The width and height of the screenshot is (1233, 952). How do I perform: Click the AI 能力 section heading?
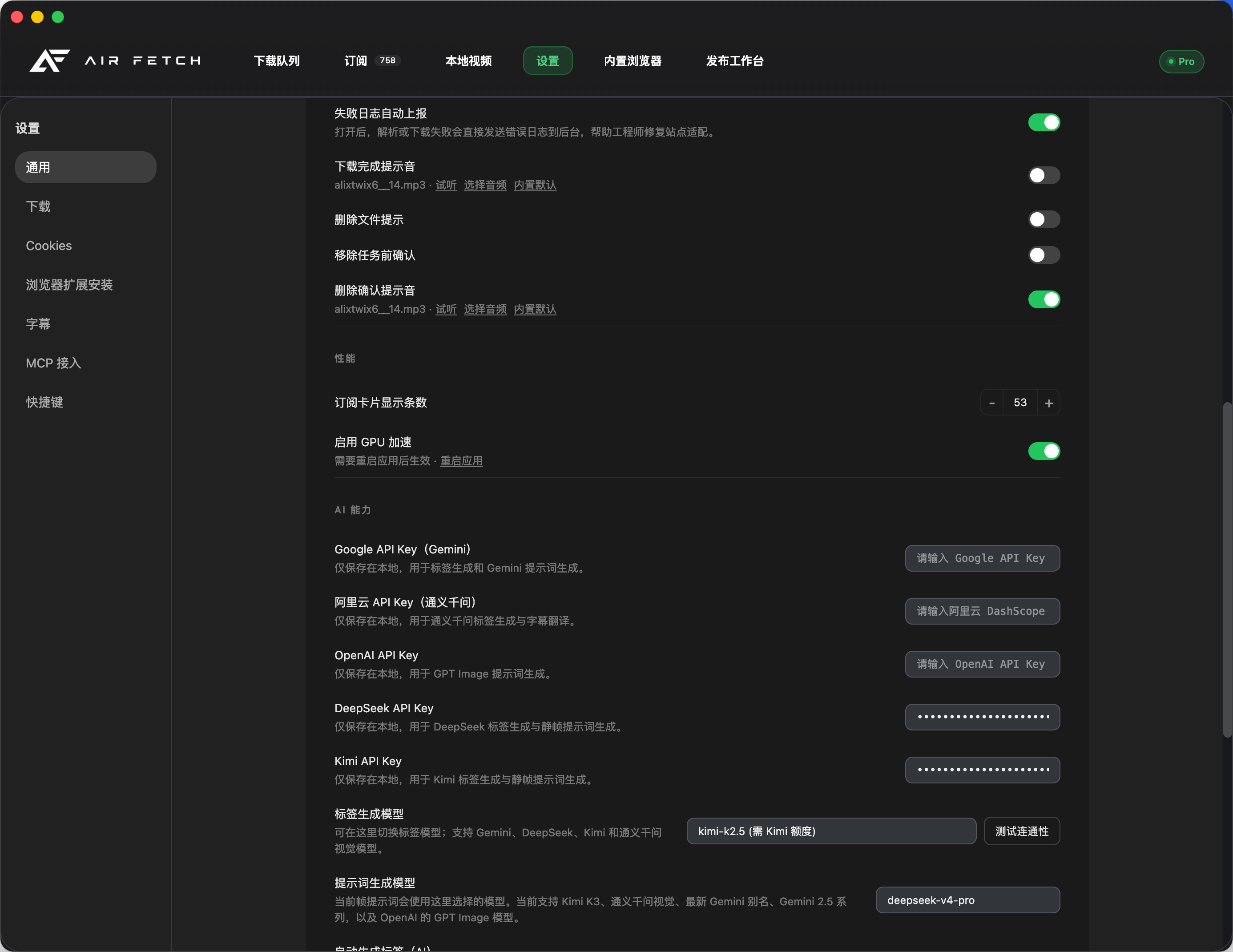tap(352, 510)
